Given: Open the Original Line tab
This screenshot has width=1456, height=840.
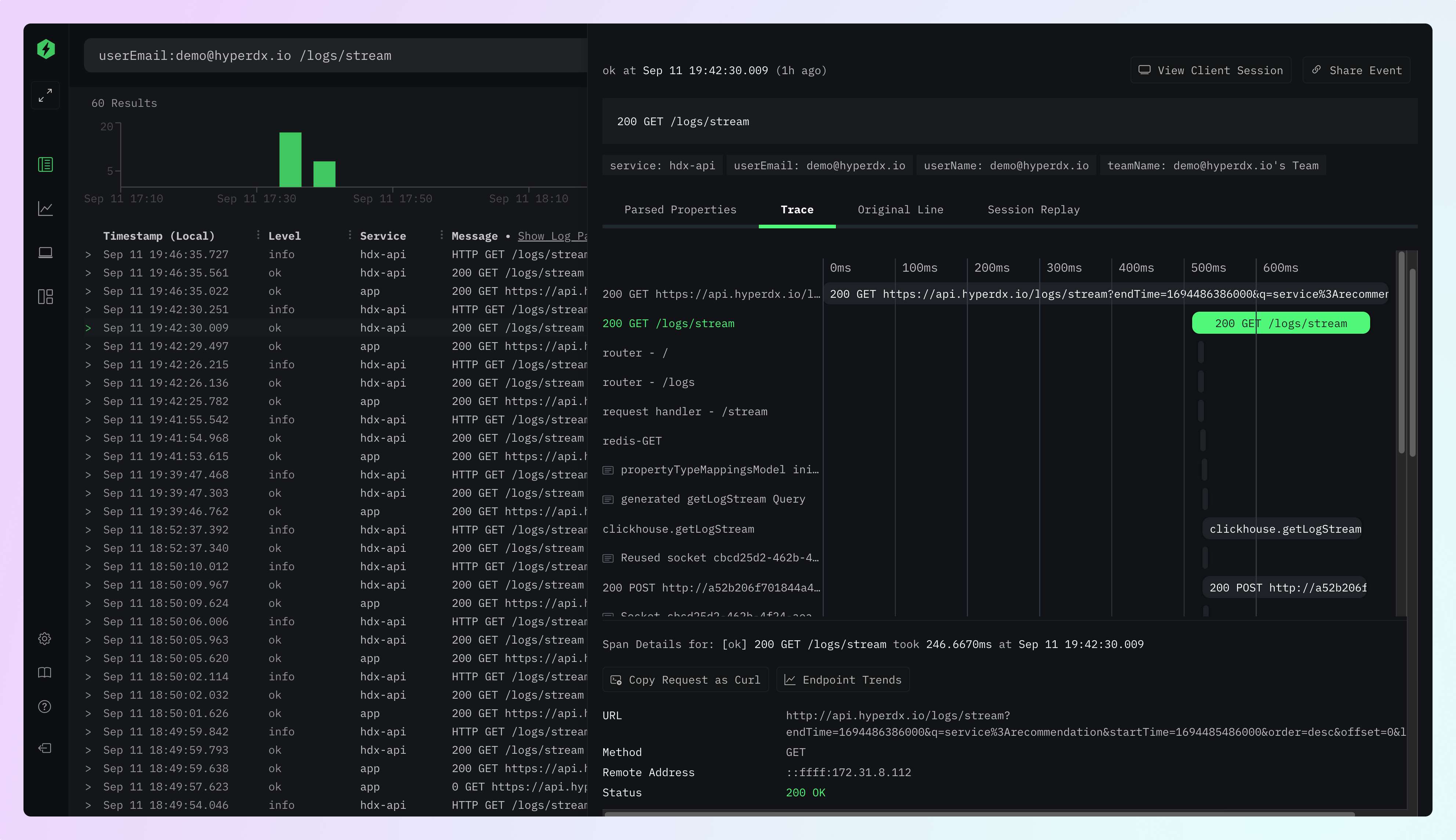Looking at the screenshot, I should tap(900, 210).
